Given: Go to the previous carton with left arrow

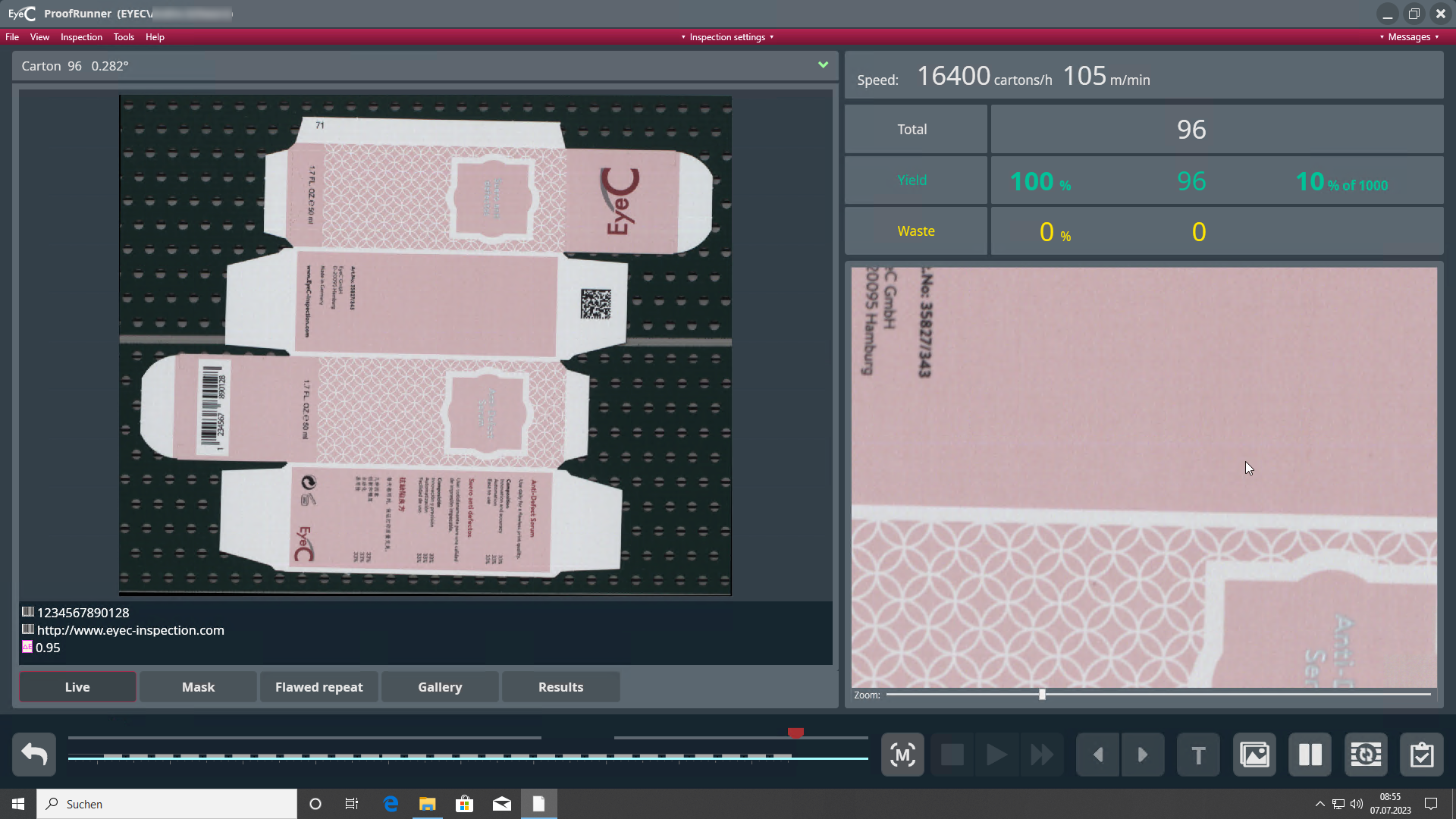Looking at the screenshot, I should 1097,755.
